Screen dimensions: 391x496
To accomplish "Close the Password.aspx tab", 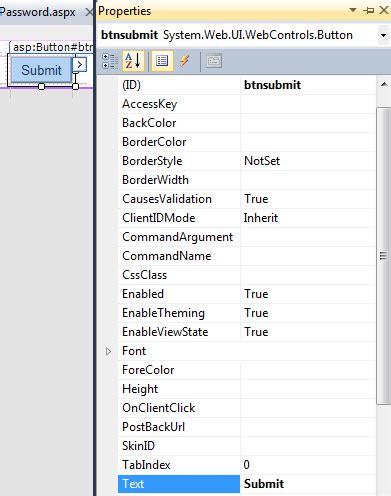I will (89, 13).
